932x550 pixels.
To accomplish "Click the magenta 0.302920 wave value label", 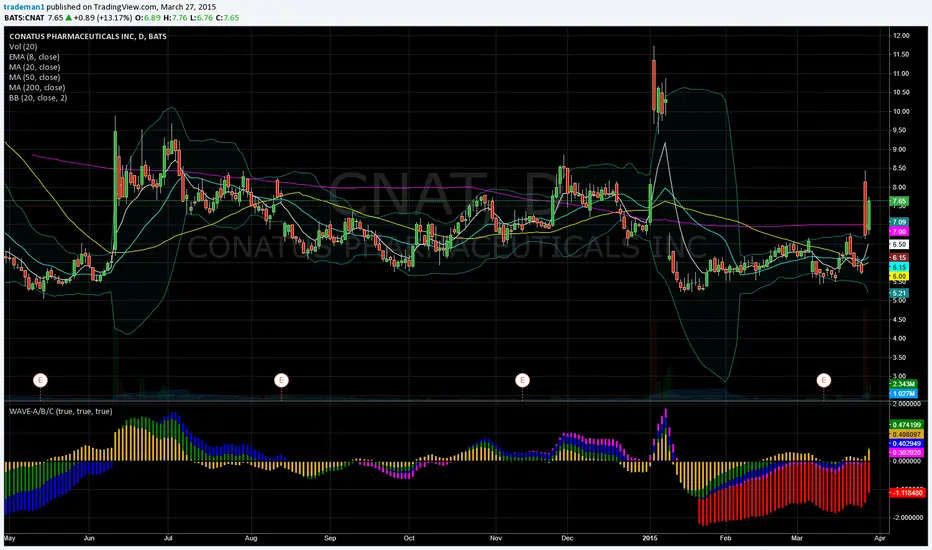I will click(906, 452).
